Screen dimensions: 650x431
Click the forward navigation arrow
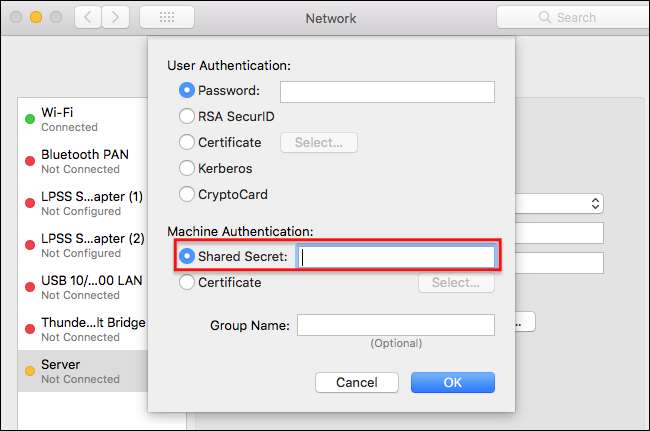(x=115, y=17)
